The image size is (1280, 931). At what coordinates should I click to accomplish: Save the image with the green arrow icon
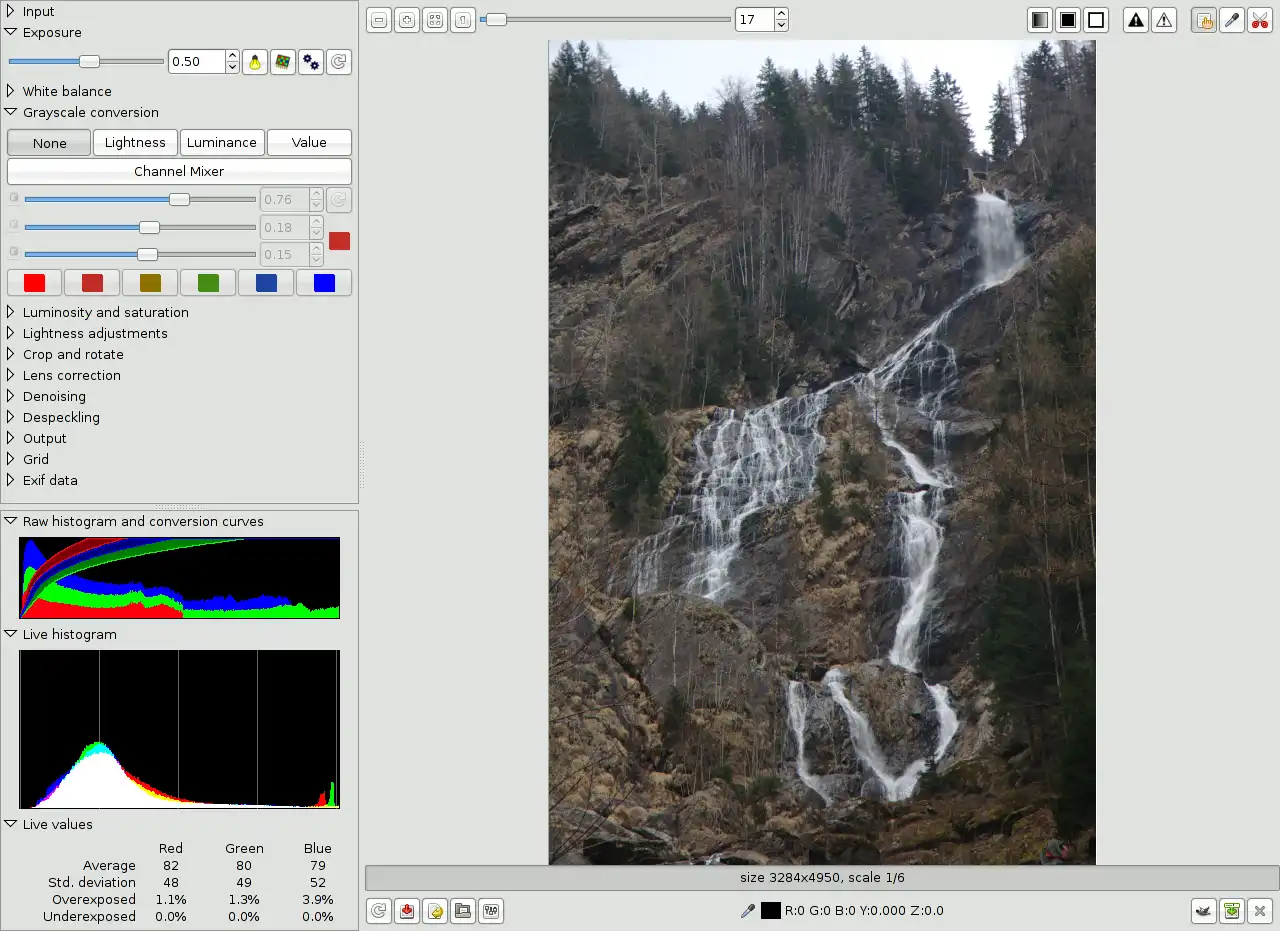pos(1232,911)
